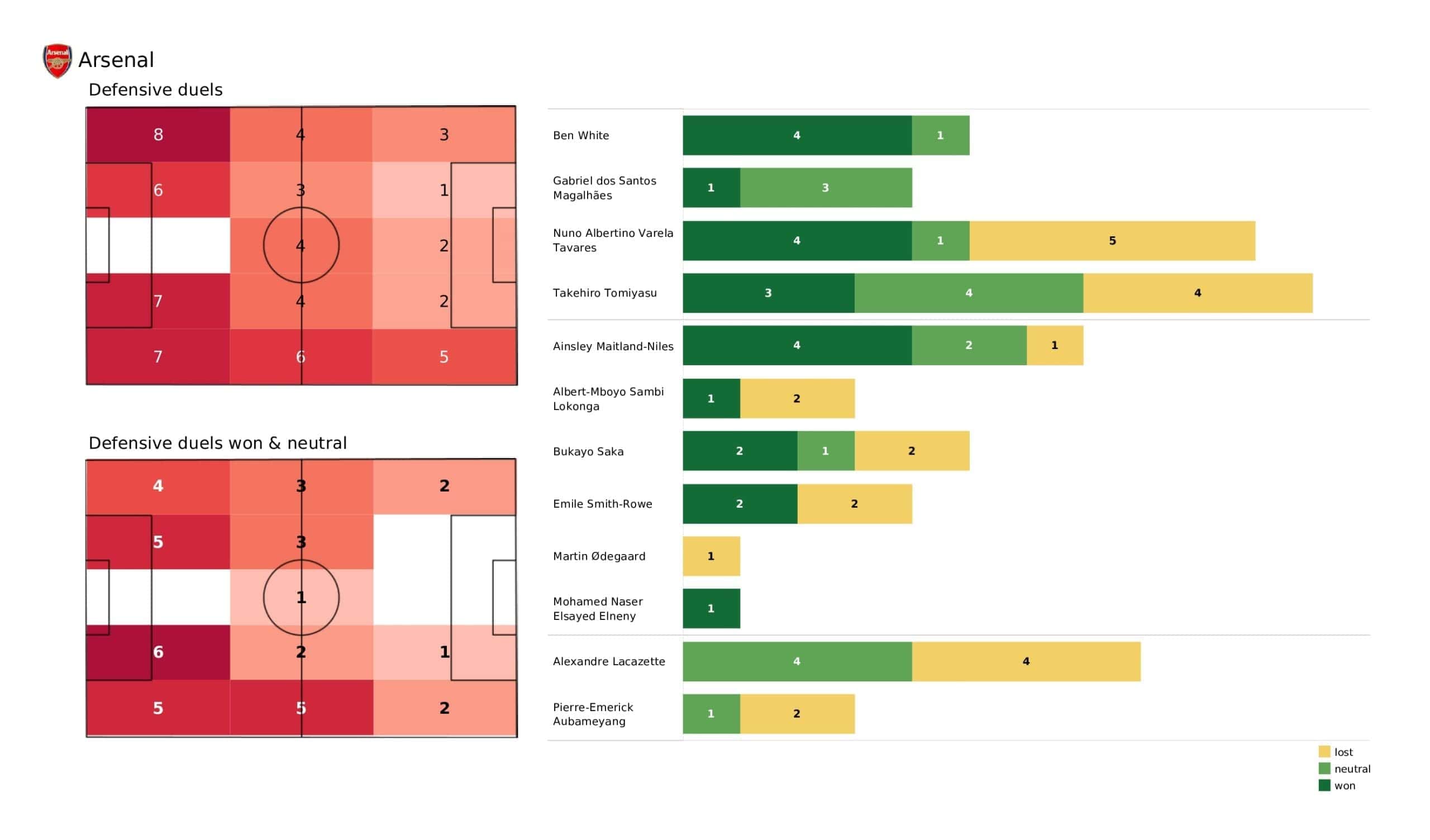Click the Arsenal team name heading
Image resolution: width=1430 pixels, height=840 pixels.
pyautogui.click(x=116, y=60)
